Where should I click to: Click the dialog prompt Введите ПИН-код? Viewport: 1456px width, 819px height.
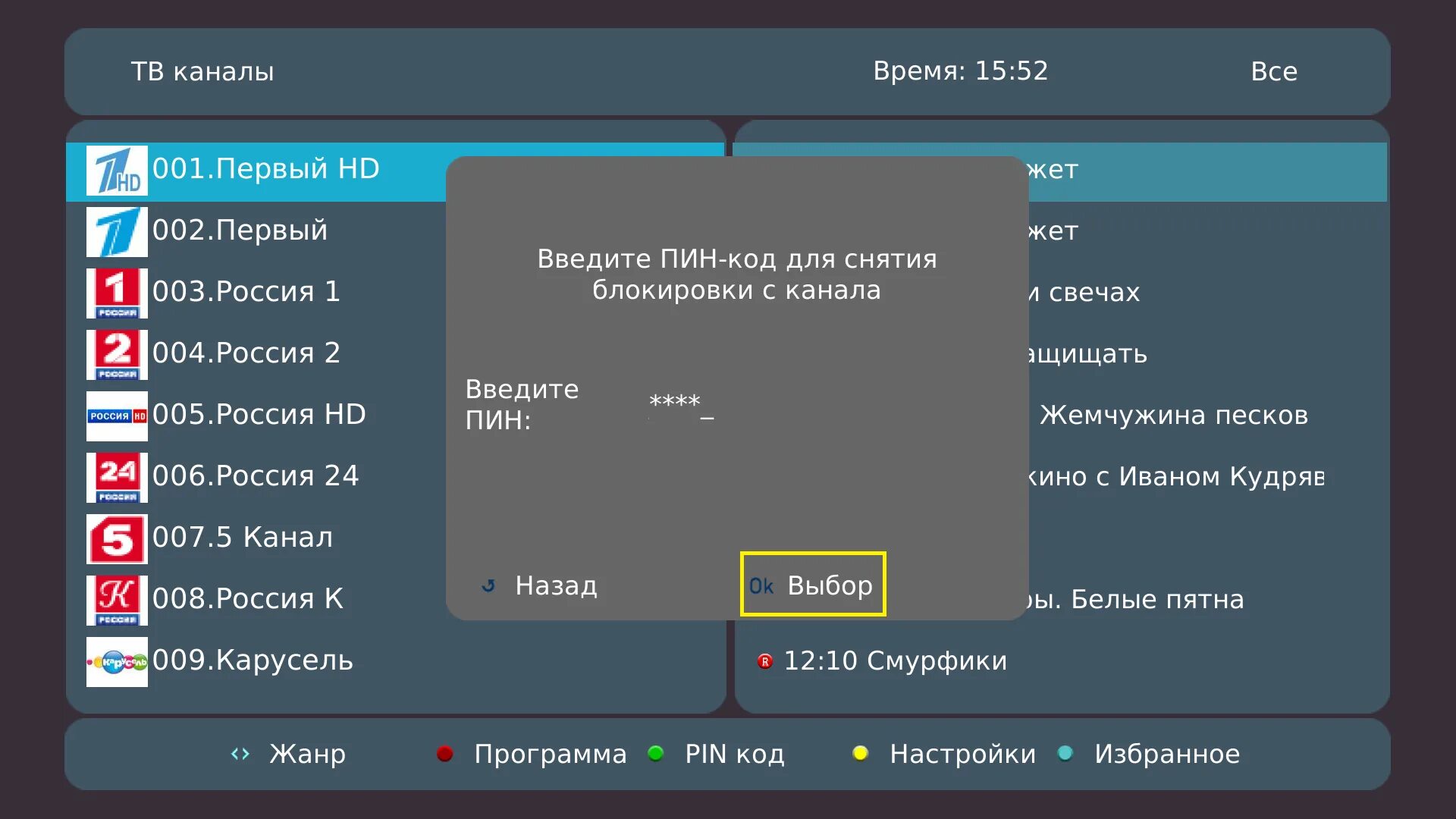[x=737, y=275]
